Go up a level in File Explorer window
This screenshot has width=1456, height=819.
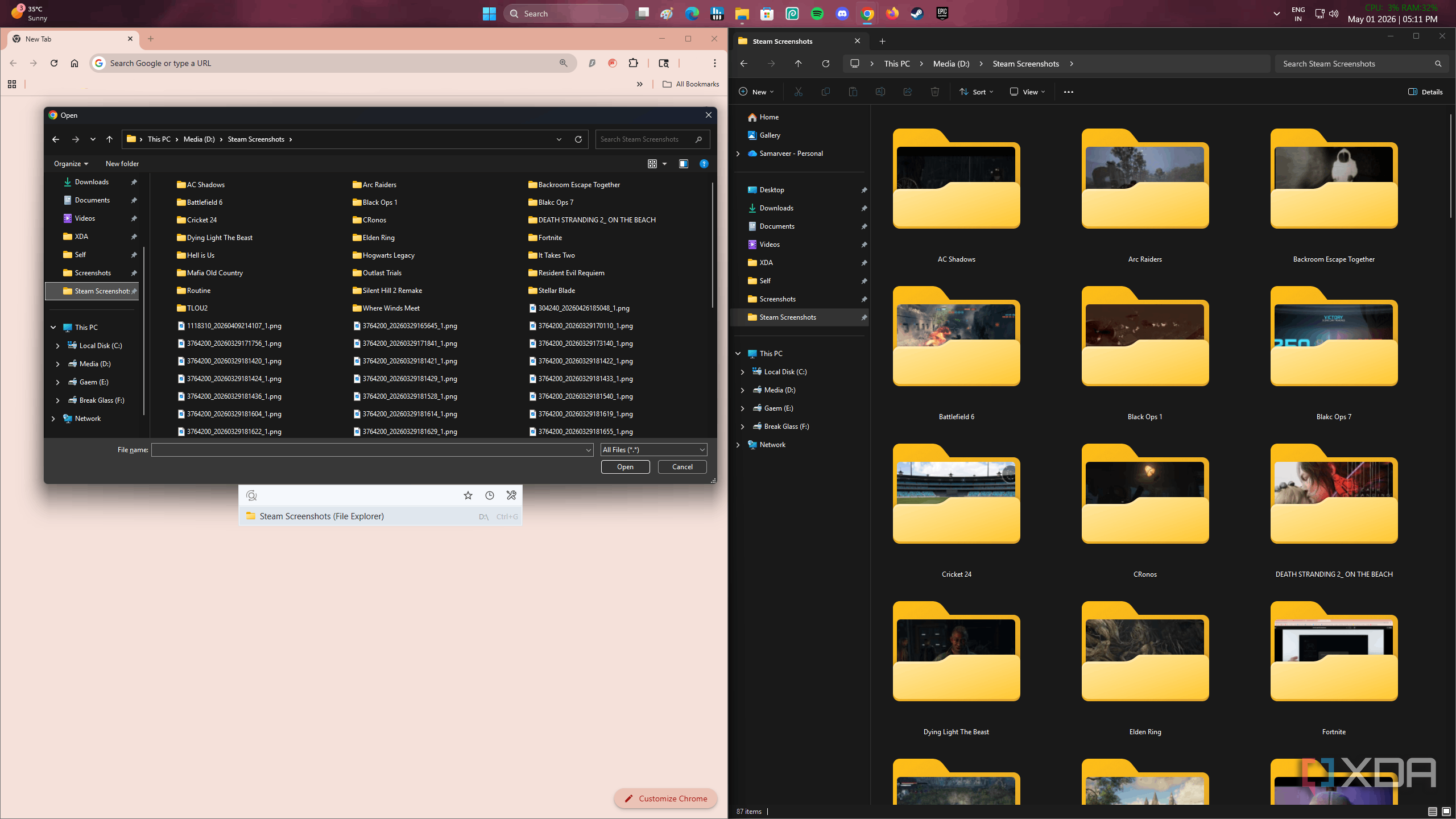799,64
